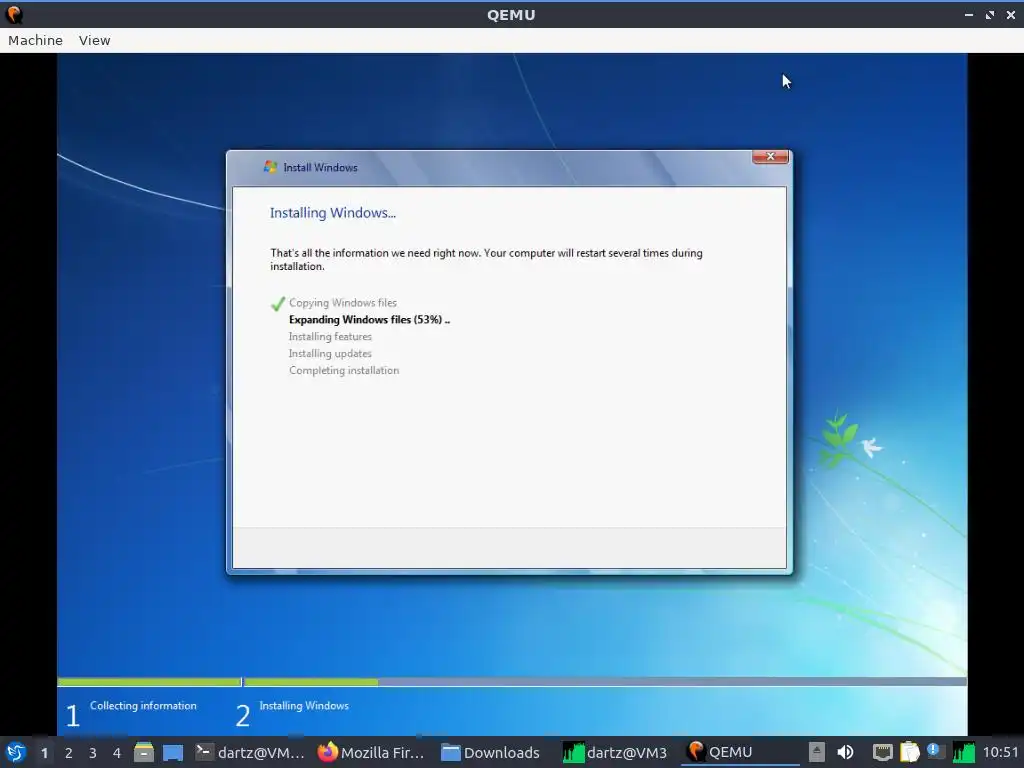Switch to workspace 2 in the pager
Image resolution: width=1024 pixels, height=768 pixels.
(69, 753)
